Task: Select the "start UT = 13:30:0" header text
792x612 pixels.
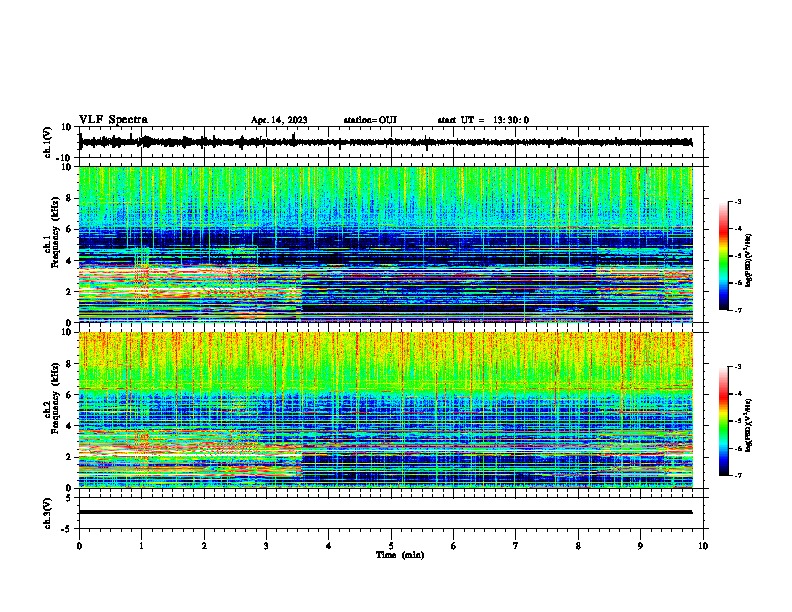Action: (x=483, y=120)
